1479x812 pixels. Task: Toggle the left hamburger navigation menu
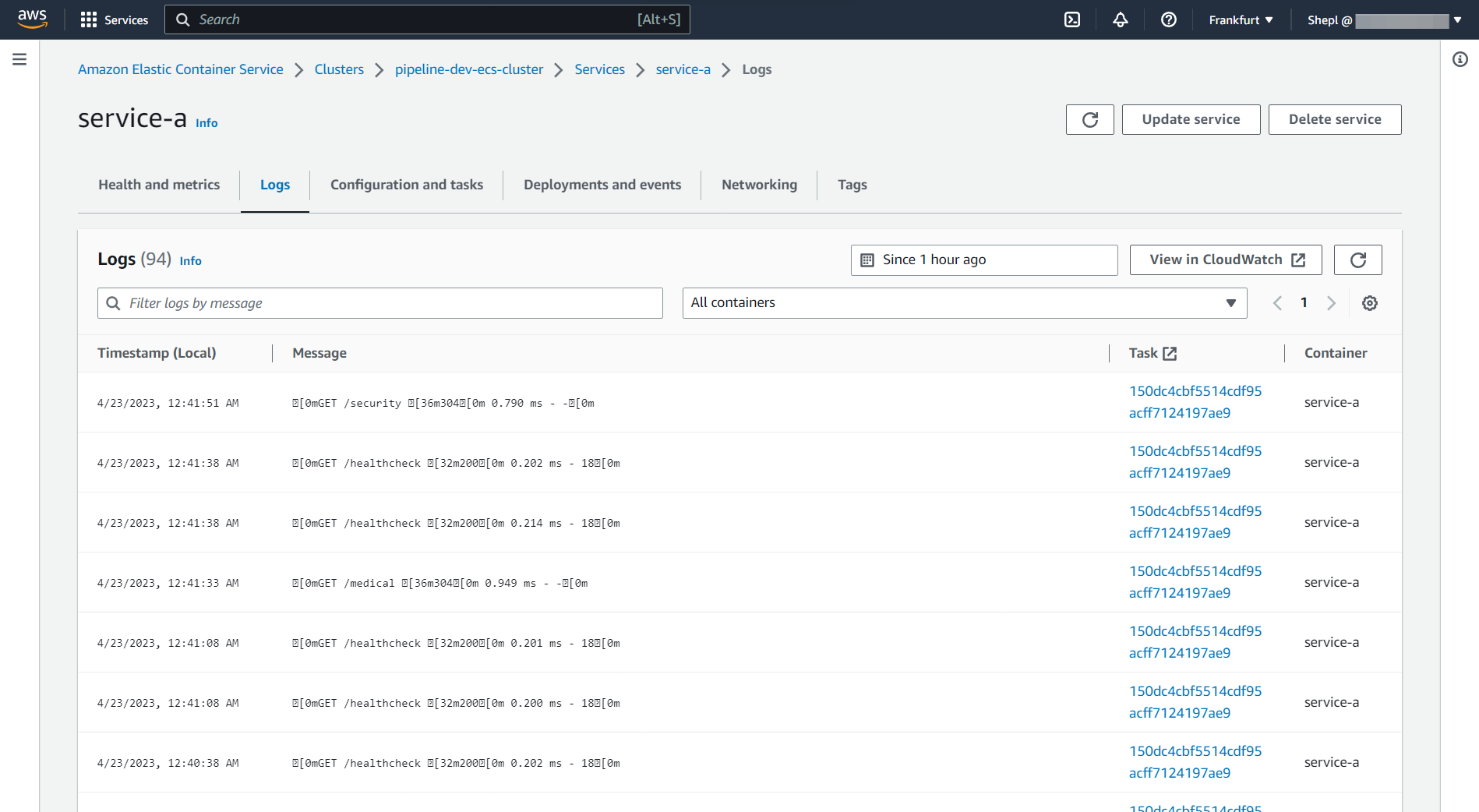coord(19,59)
